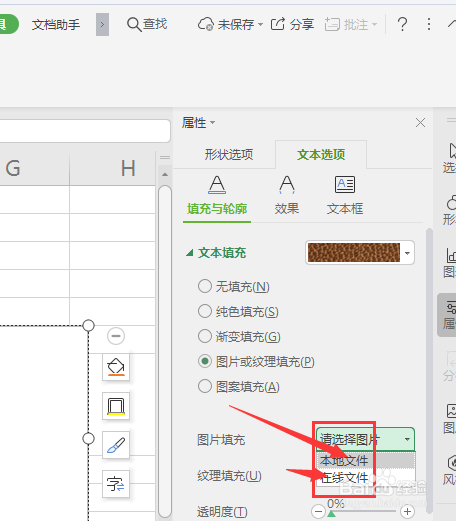Open the 文档助手 document assistant
This screenshot has width=456, height=521.
click(x=56, y=25)
